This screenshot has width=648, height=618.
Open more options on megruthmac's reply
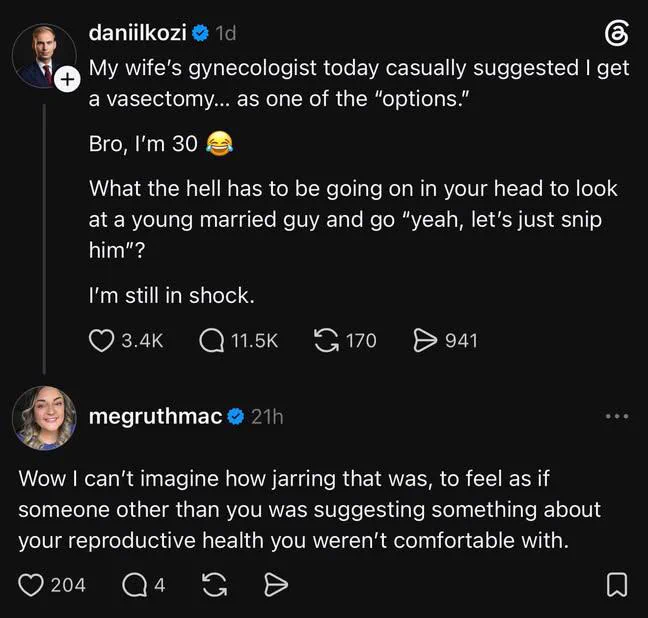[x=617, y=416]
